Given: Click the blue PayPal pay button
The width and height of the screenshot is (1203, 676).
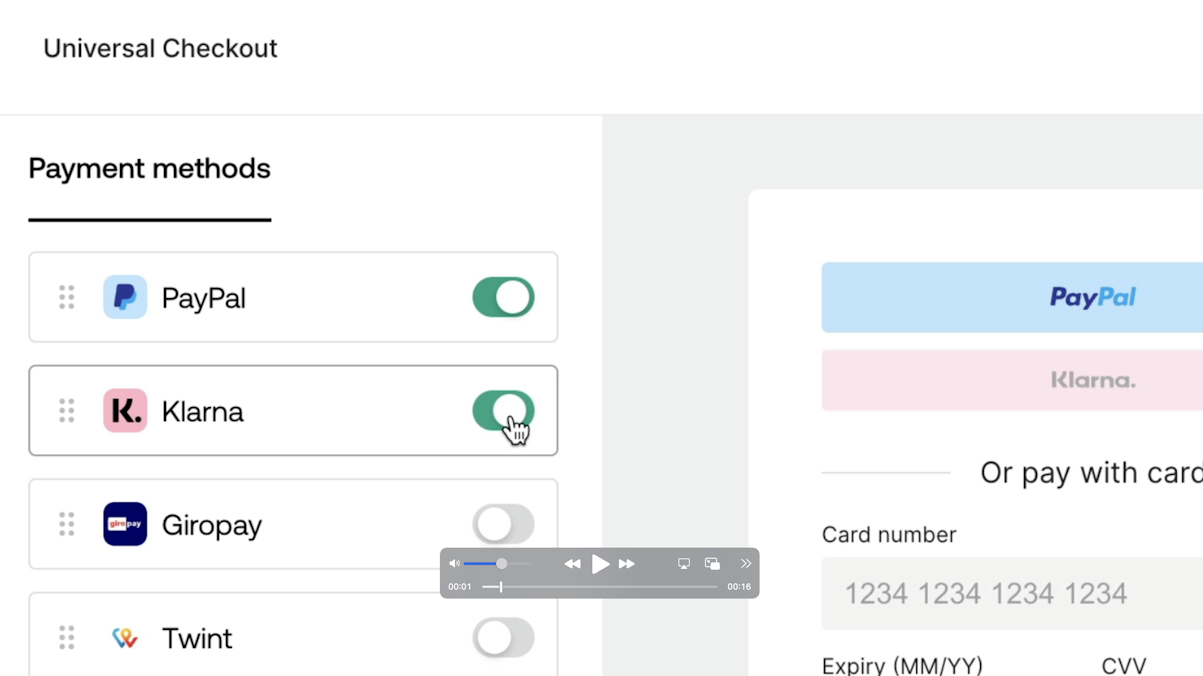Looking at the screenshot, I should click(x=1012, y=297).
